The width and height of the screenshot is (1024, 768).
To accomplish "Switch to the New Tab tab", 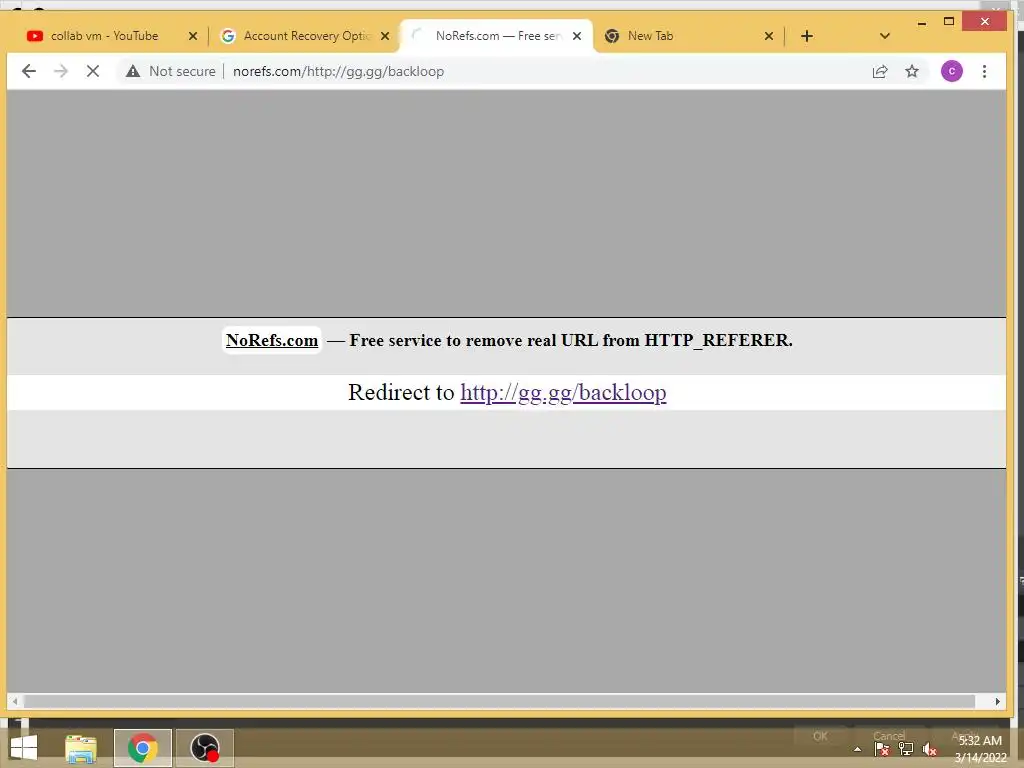I will click(650, 36).
